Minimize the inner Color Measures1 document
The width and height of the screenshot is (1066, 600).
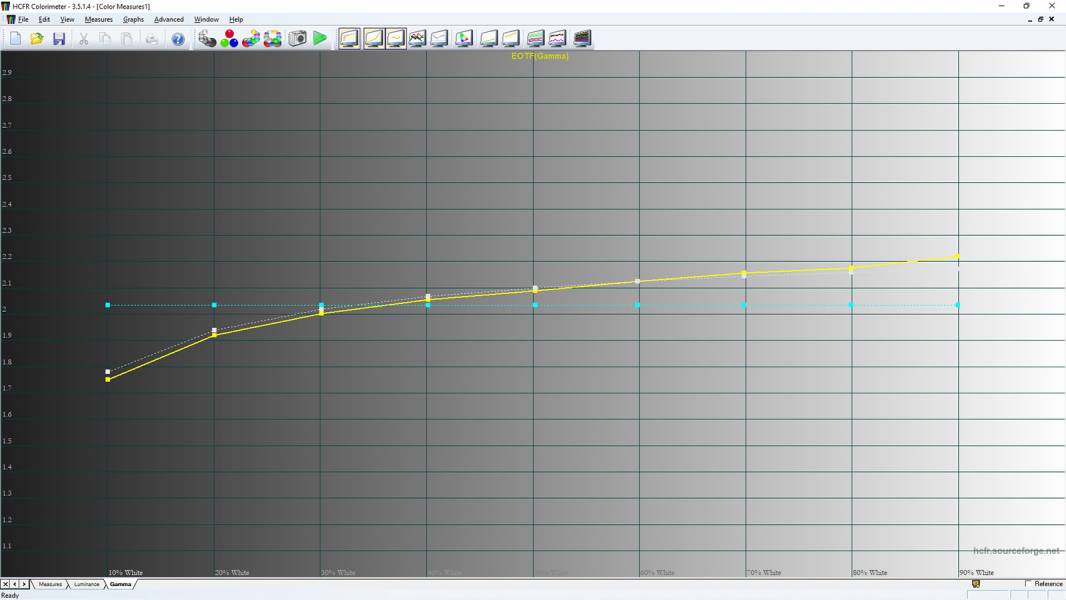[1030, 20]
